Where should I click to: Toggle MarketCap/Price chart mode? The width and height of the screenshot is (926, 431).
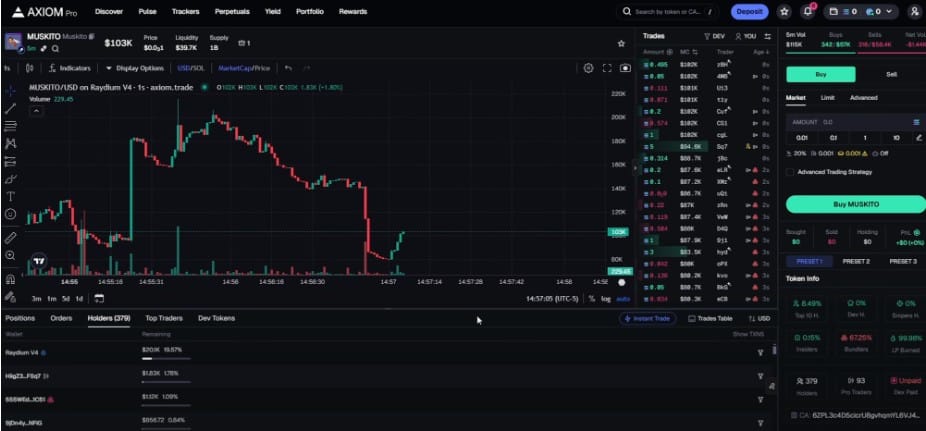click(x=244, y=68)
